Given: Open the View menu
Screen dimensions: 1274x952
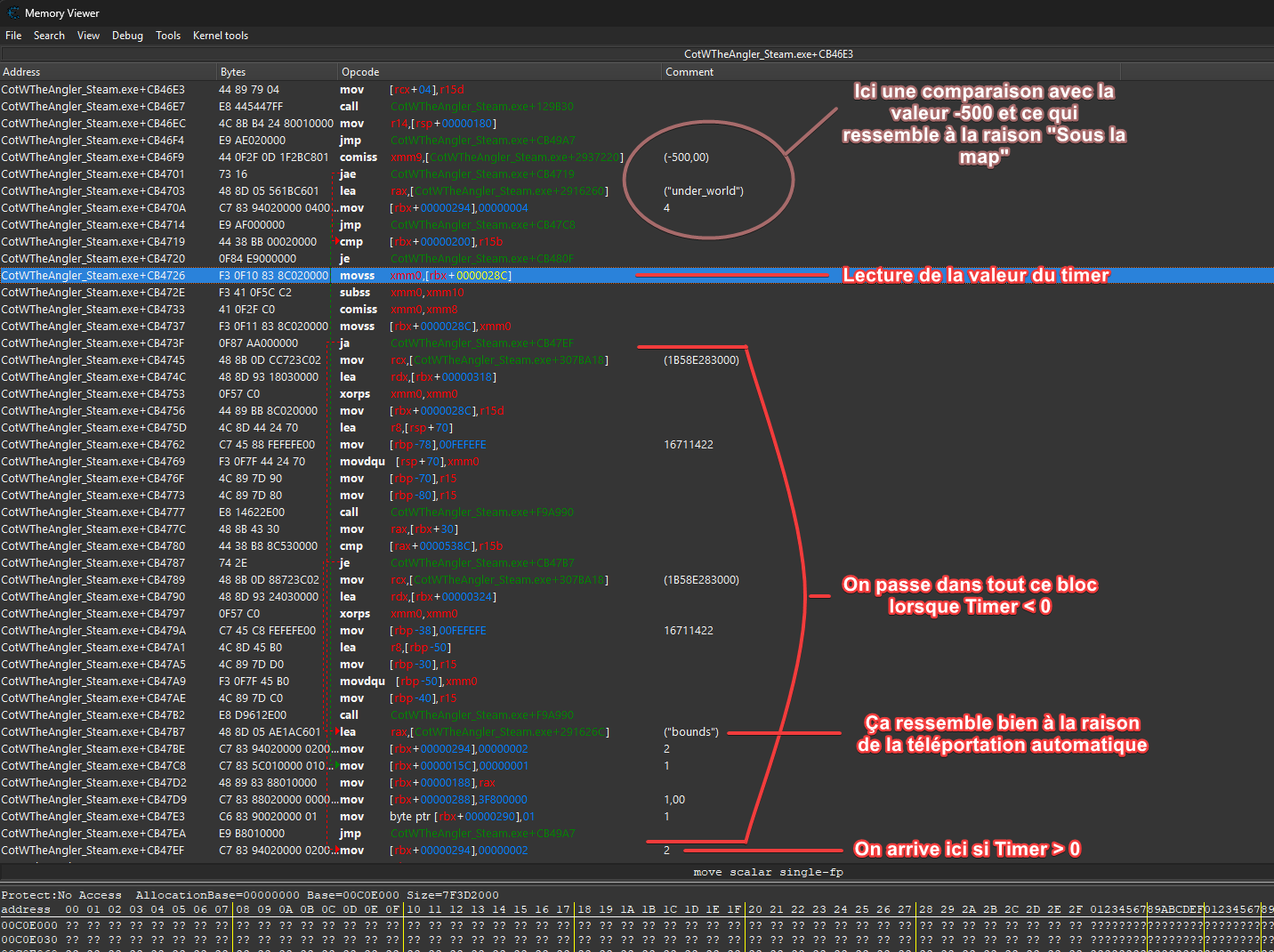Looking at the screenshot, I should click(88, 36).
